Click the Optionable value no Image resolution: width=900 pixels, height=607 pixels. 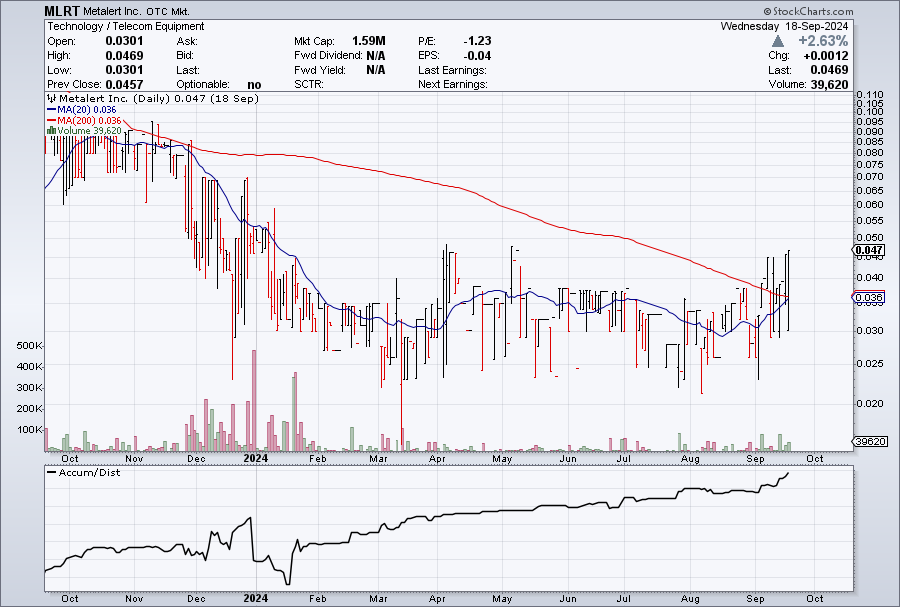tap(254, 85)
